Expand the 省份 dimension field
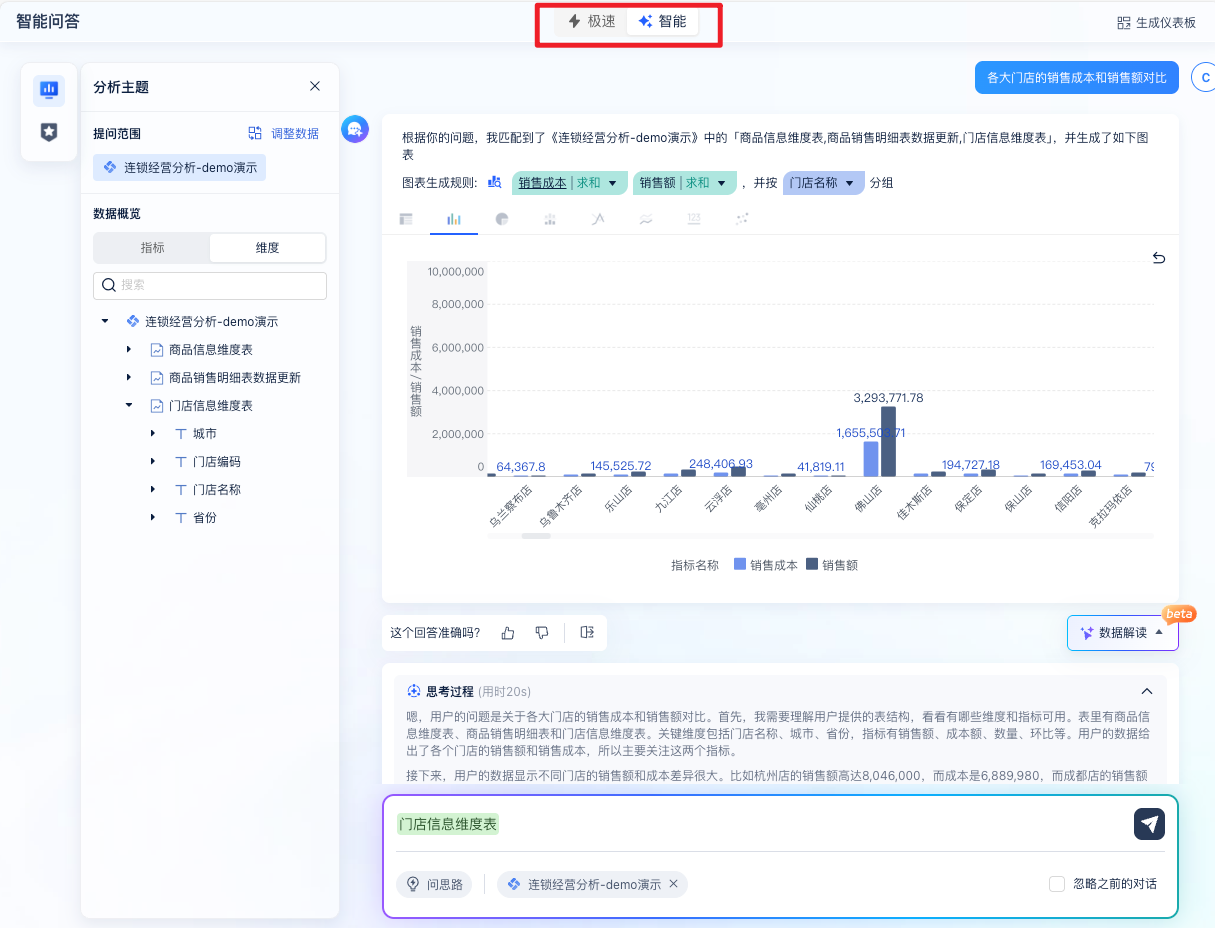1215x928 pixels. (153, 517)
